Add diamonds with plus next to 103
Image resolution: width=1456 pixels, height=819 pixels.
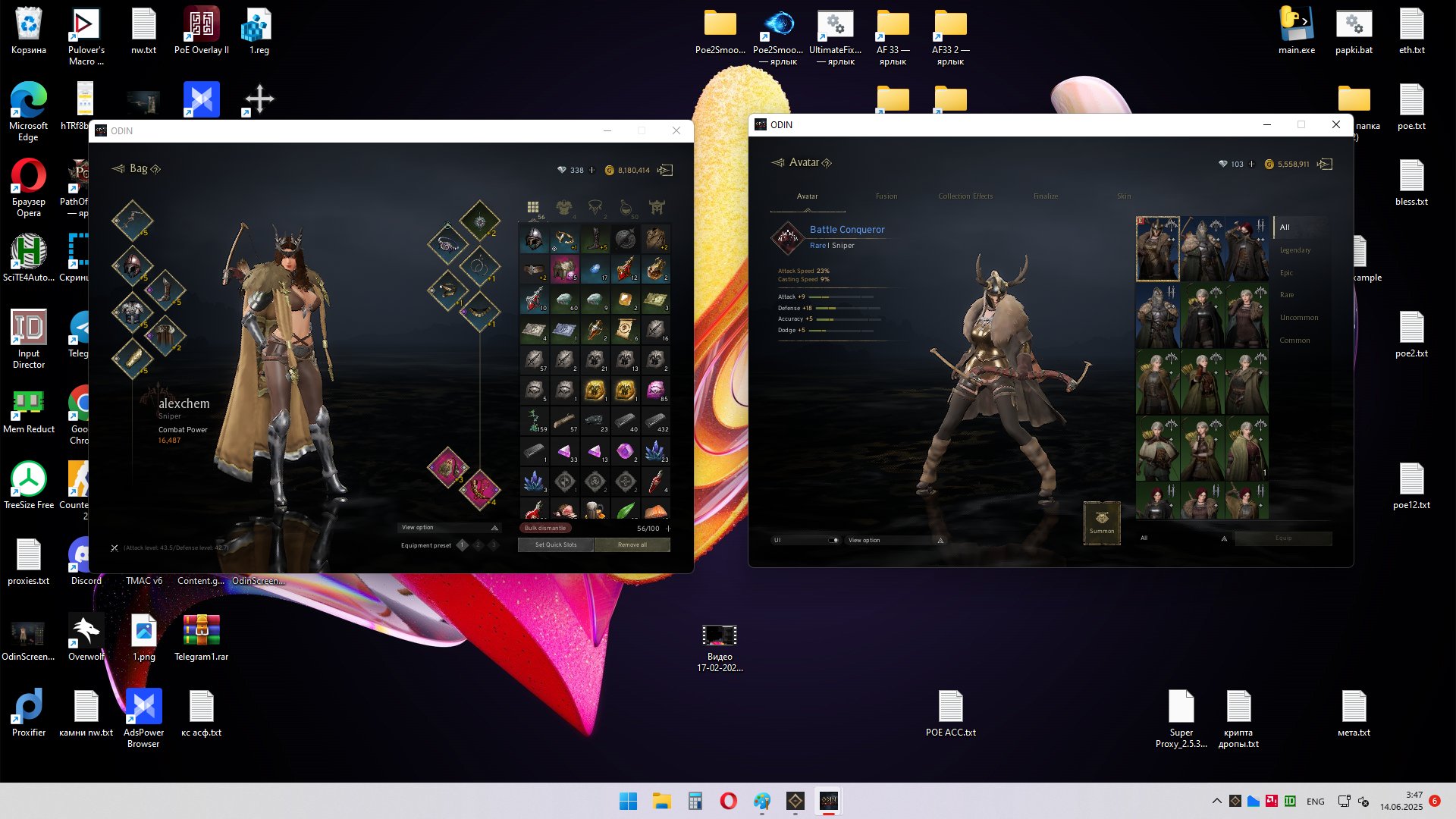coord(1252,164)
